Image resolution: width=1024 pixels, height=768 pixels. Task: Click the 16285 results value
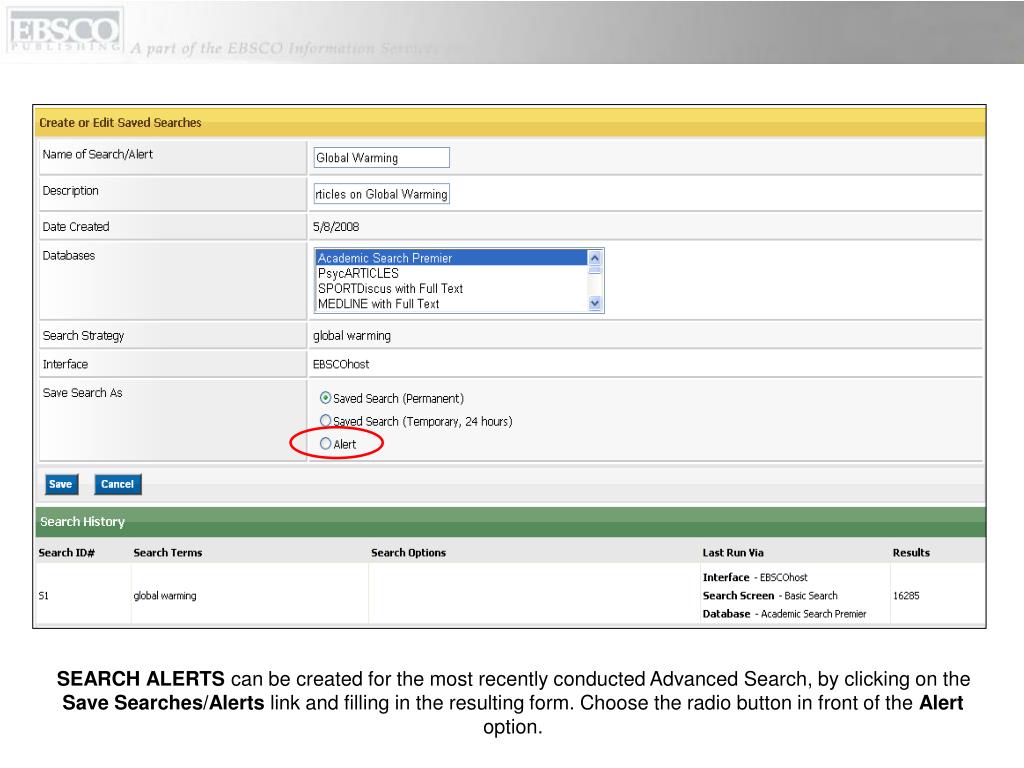coord(906,596)
